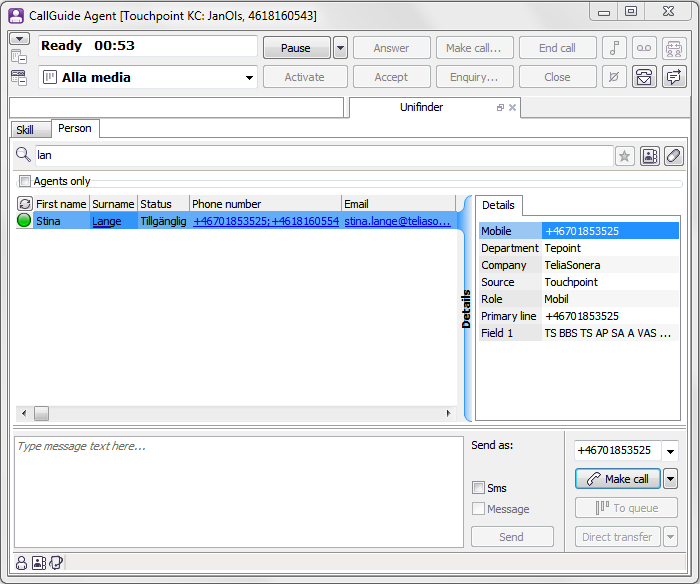Select the Department Tepoint row
Image resolution: width=700 pixels, height=584 pixels.
click(579, 248)
